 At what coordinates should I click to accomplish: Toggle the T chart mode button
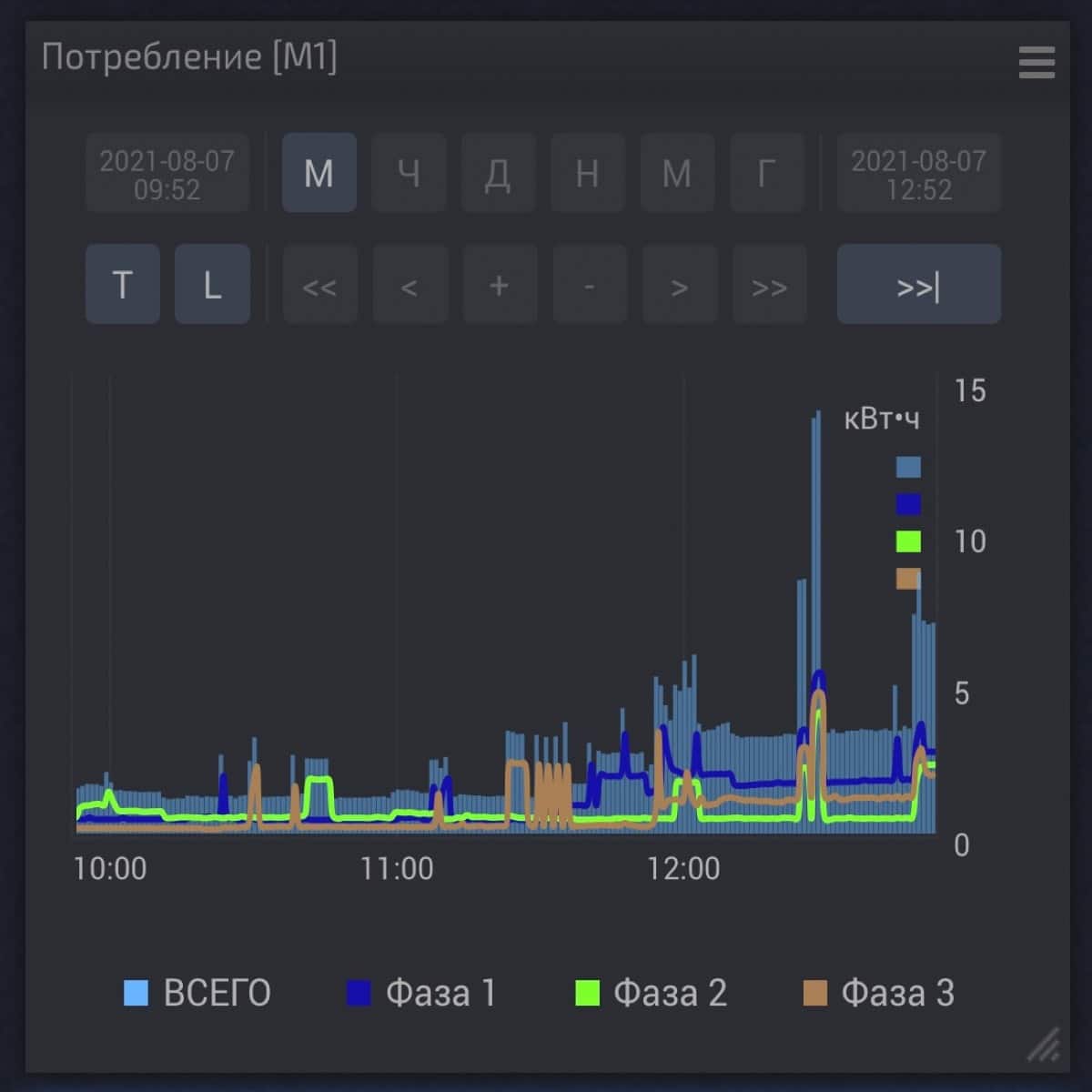point(123,284)
